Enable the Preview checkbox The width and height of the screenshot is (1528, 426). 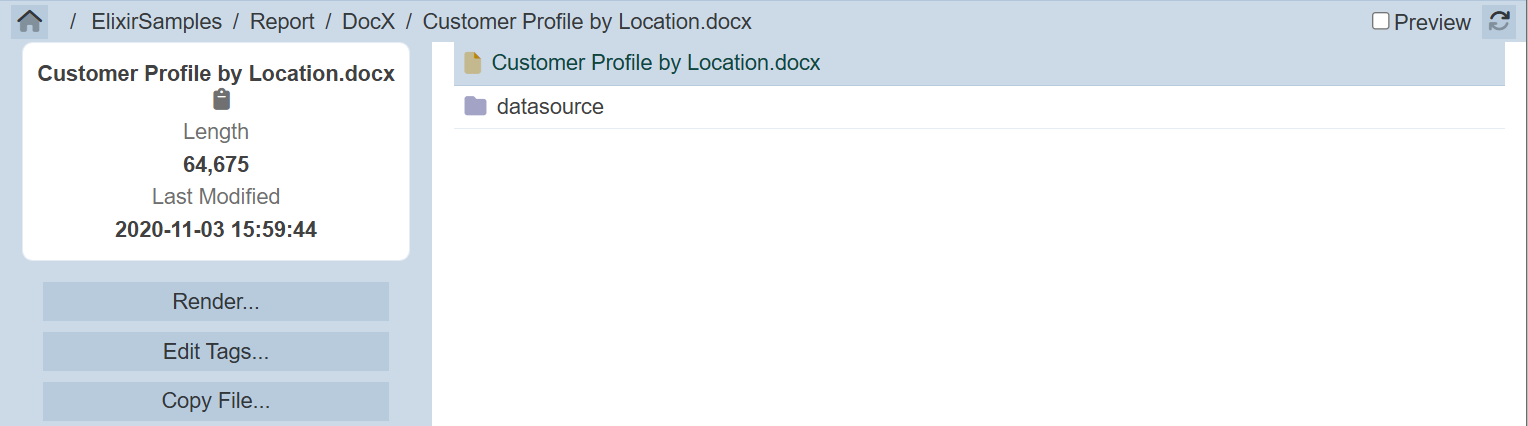(x=1381, y=22)
